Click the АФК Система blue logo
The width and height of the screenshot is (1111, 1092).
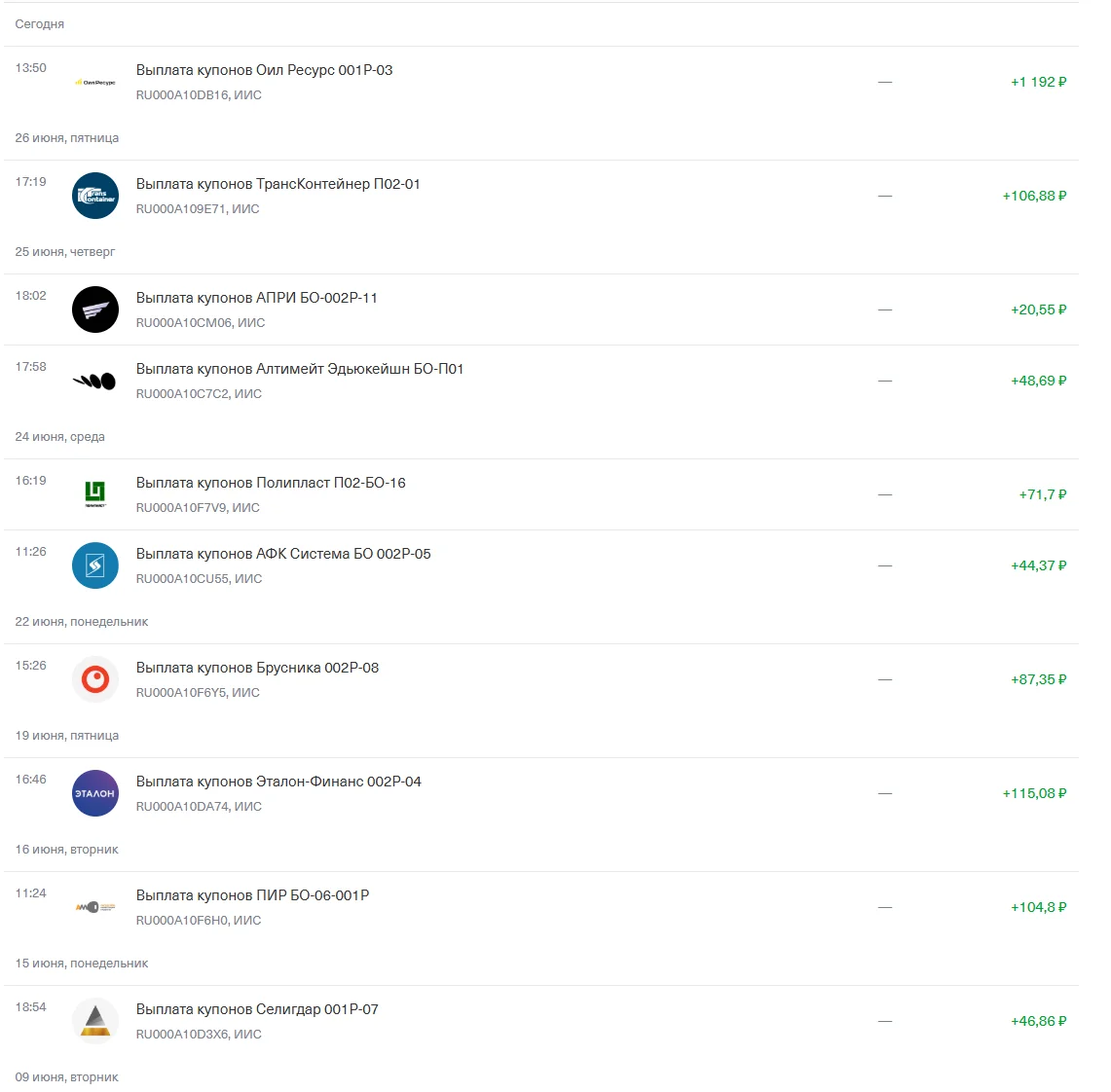(x=95, y=565)
